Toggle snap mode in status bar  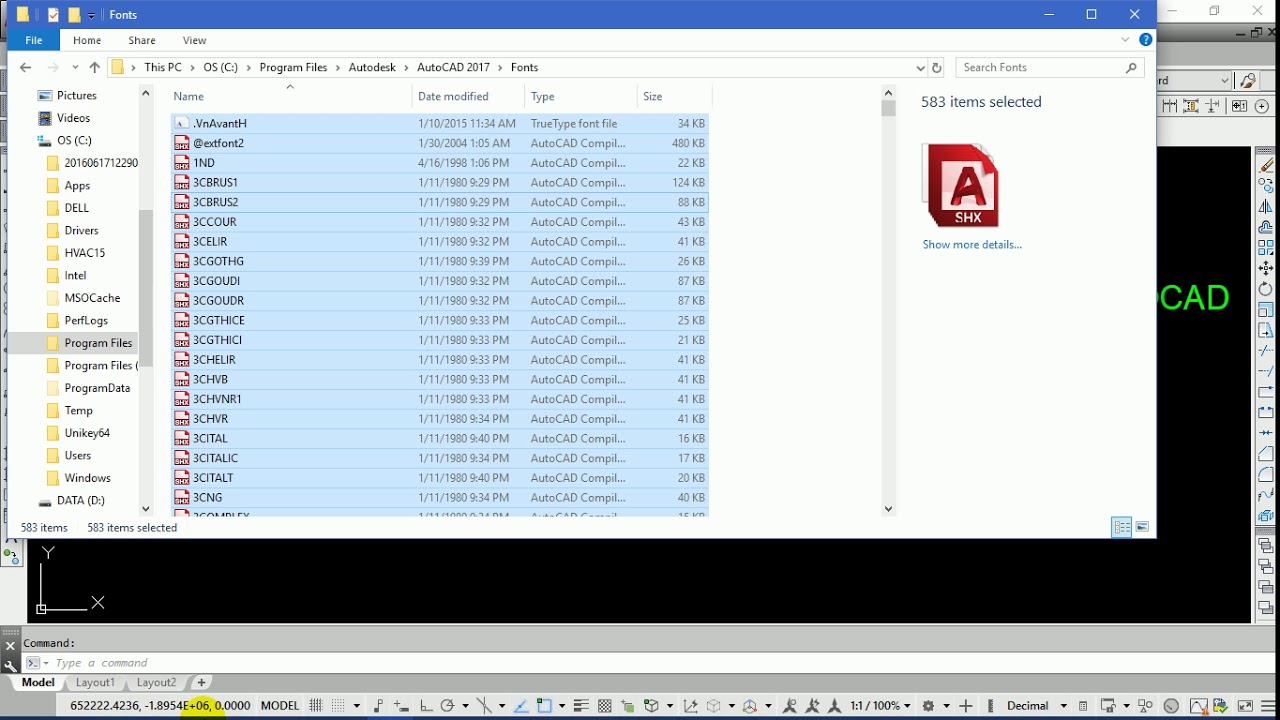[x=339, y=706]
